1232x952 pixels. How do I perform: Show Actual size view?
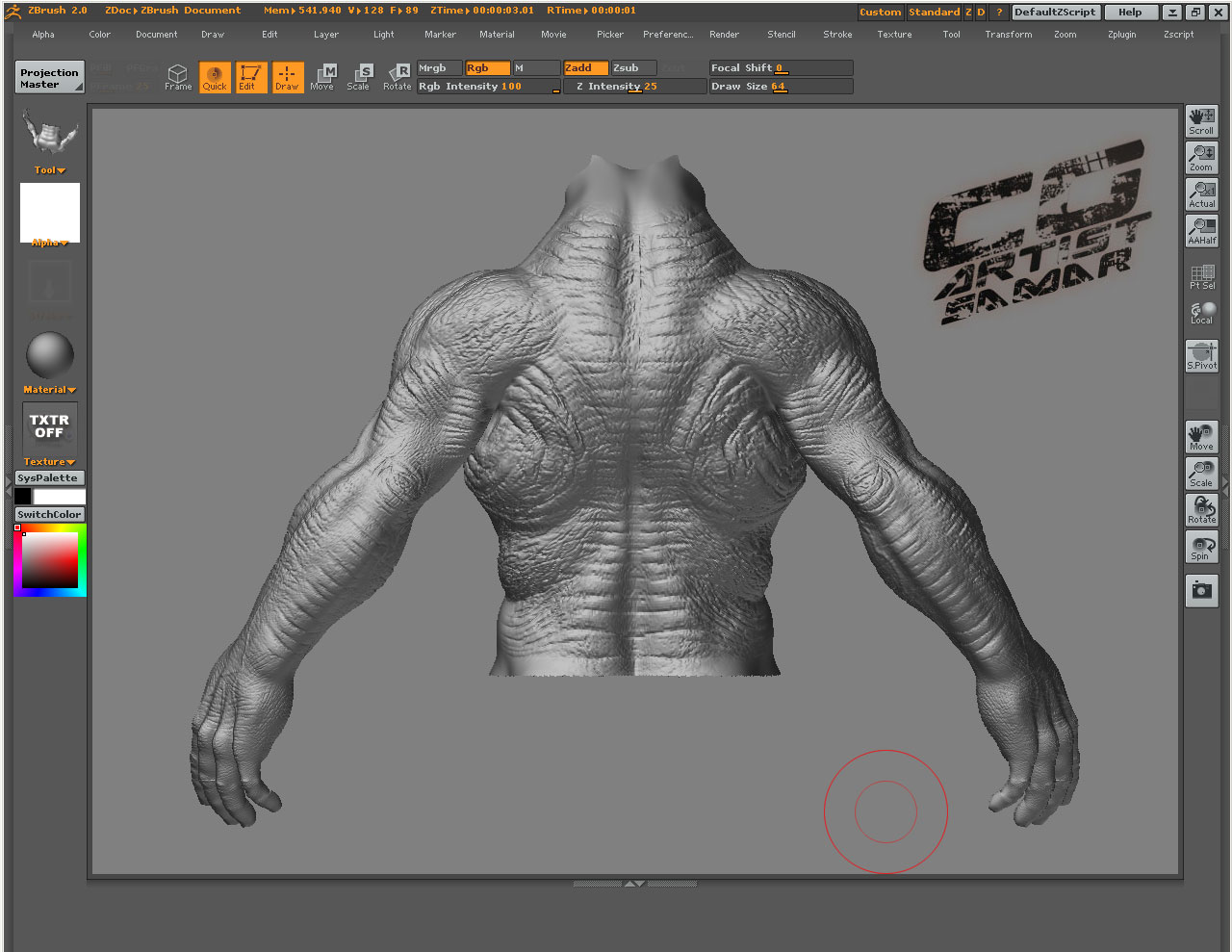[x=1201, y=194]
